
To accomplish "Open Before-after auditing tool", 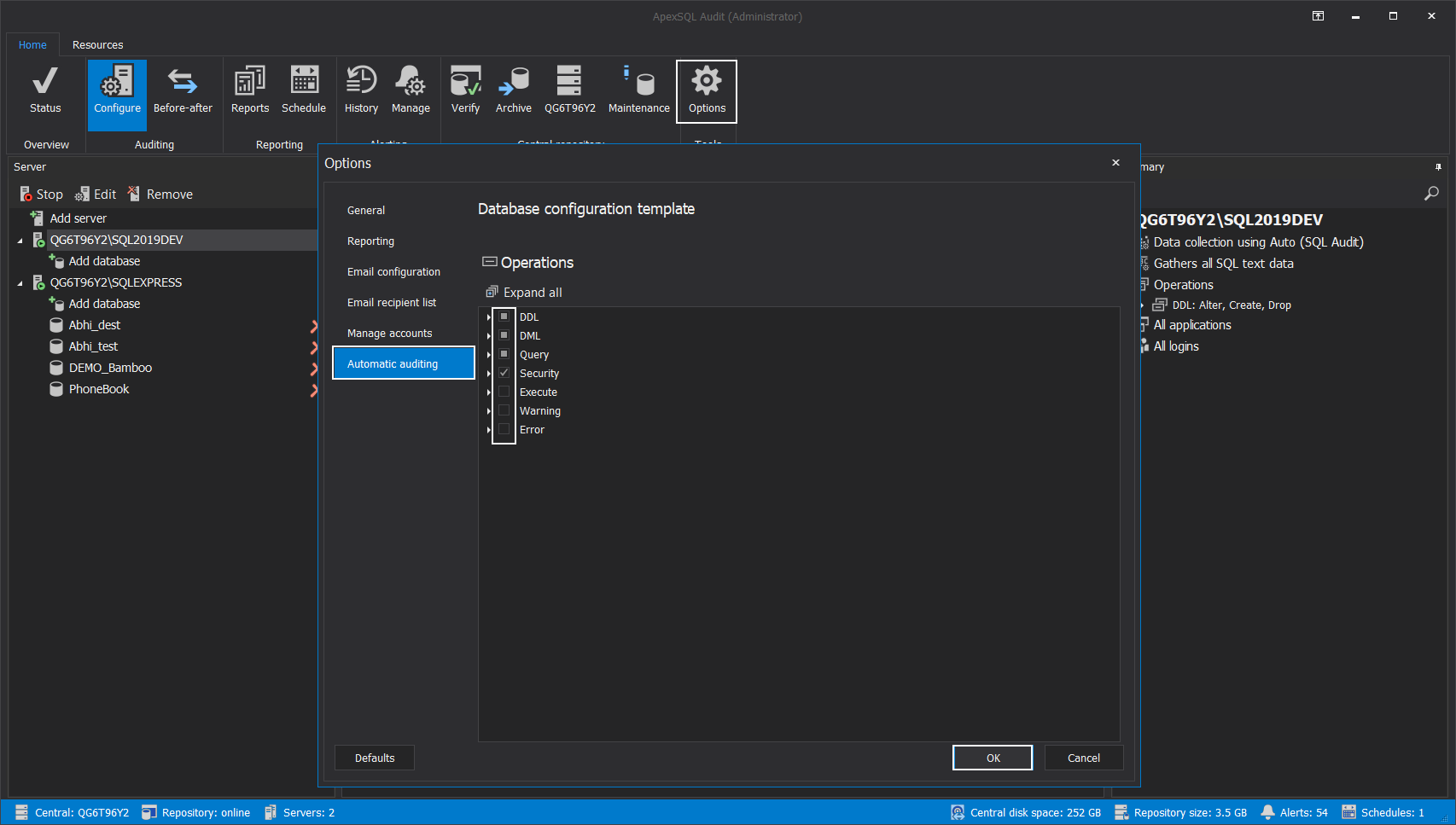I will pyautogui.click(x=183, y=90).
